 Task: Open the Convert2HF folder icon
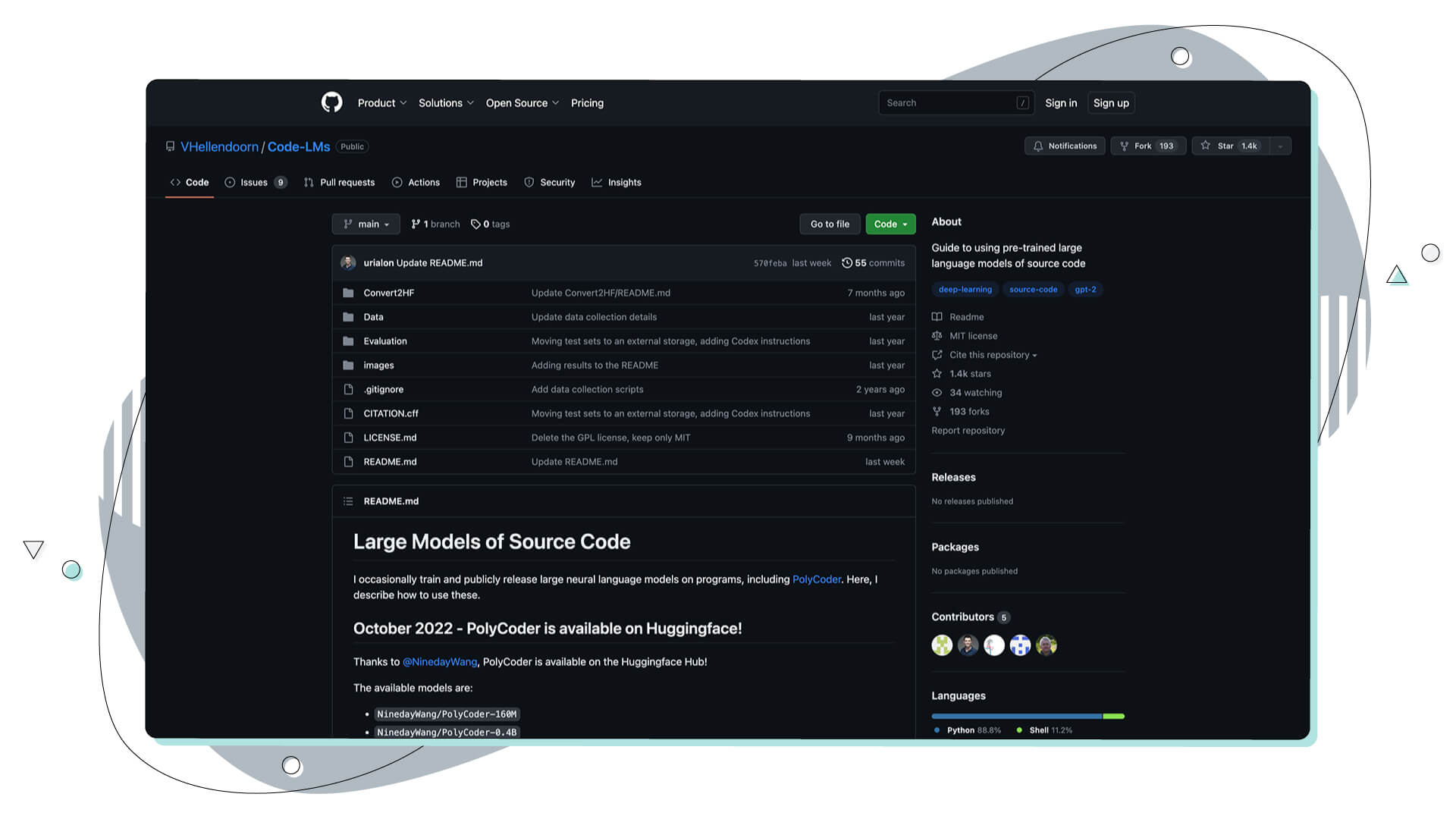349,292
